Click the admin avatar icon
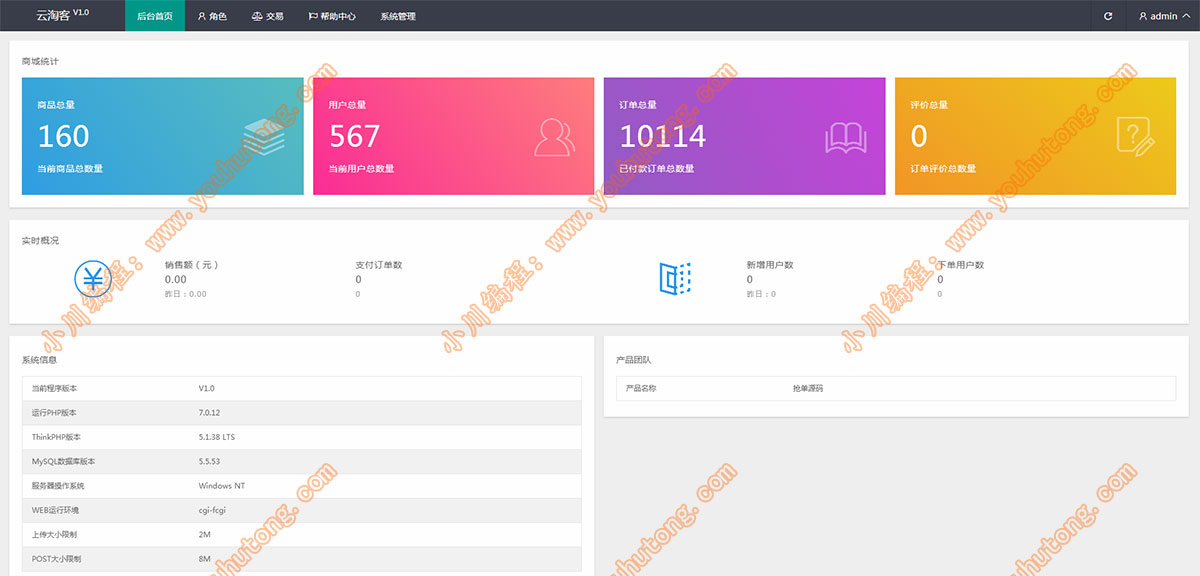 [1143, 17]
